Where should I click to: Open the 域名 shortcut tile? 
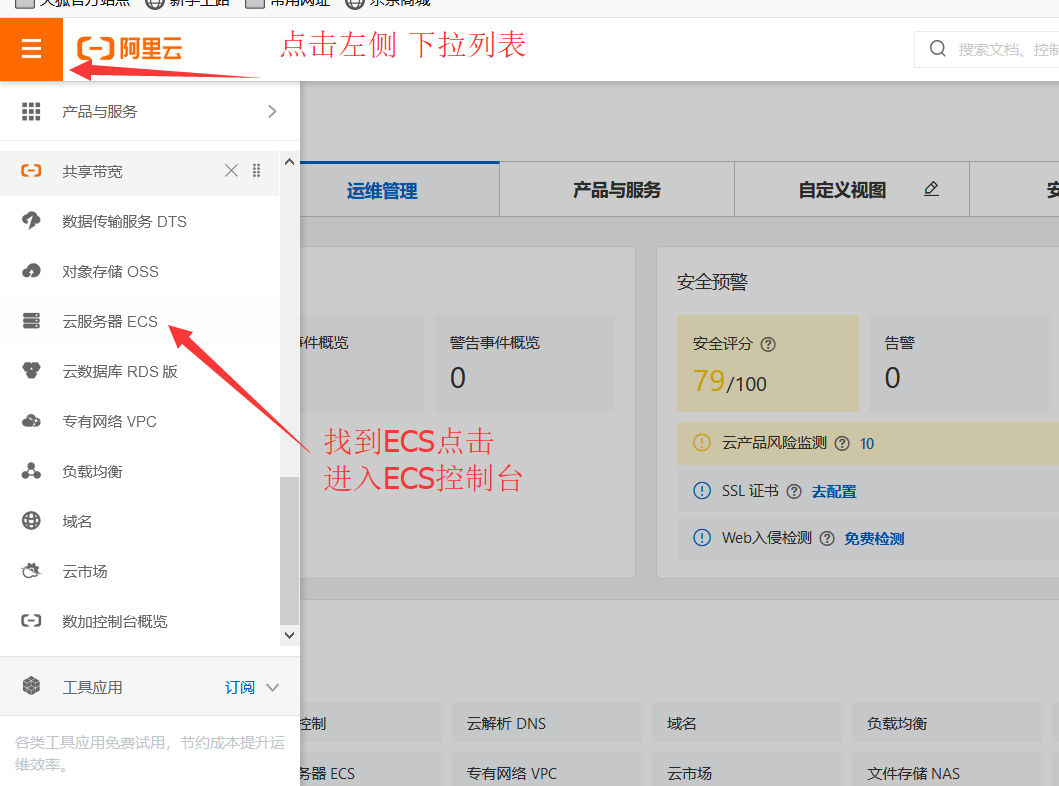coord(747,723)
